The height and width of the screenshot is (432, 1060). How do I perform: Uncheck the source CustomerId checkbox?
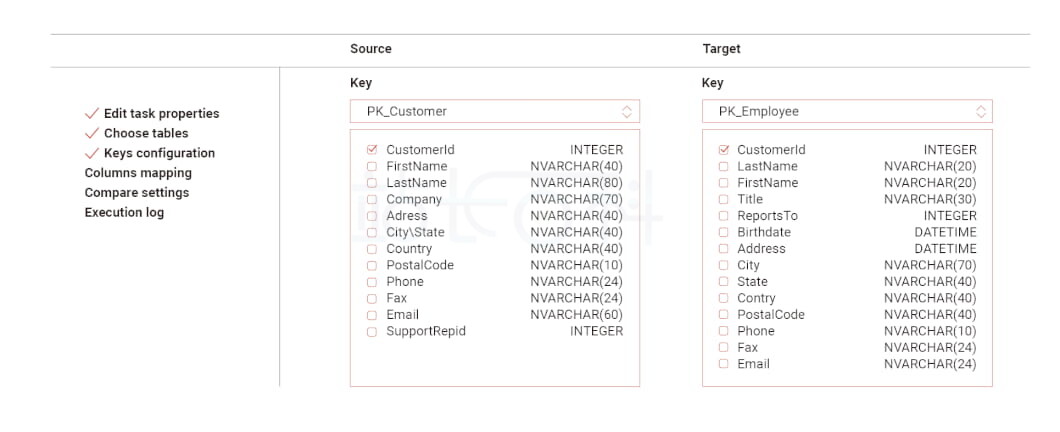click(372, 150)
